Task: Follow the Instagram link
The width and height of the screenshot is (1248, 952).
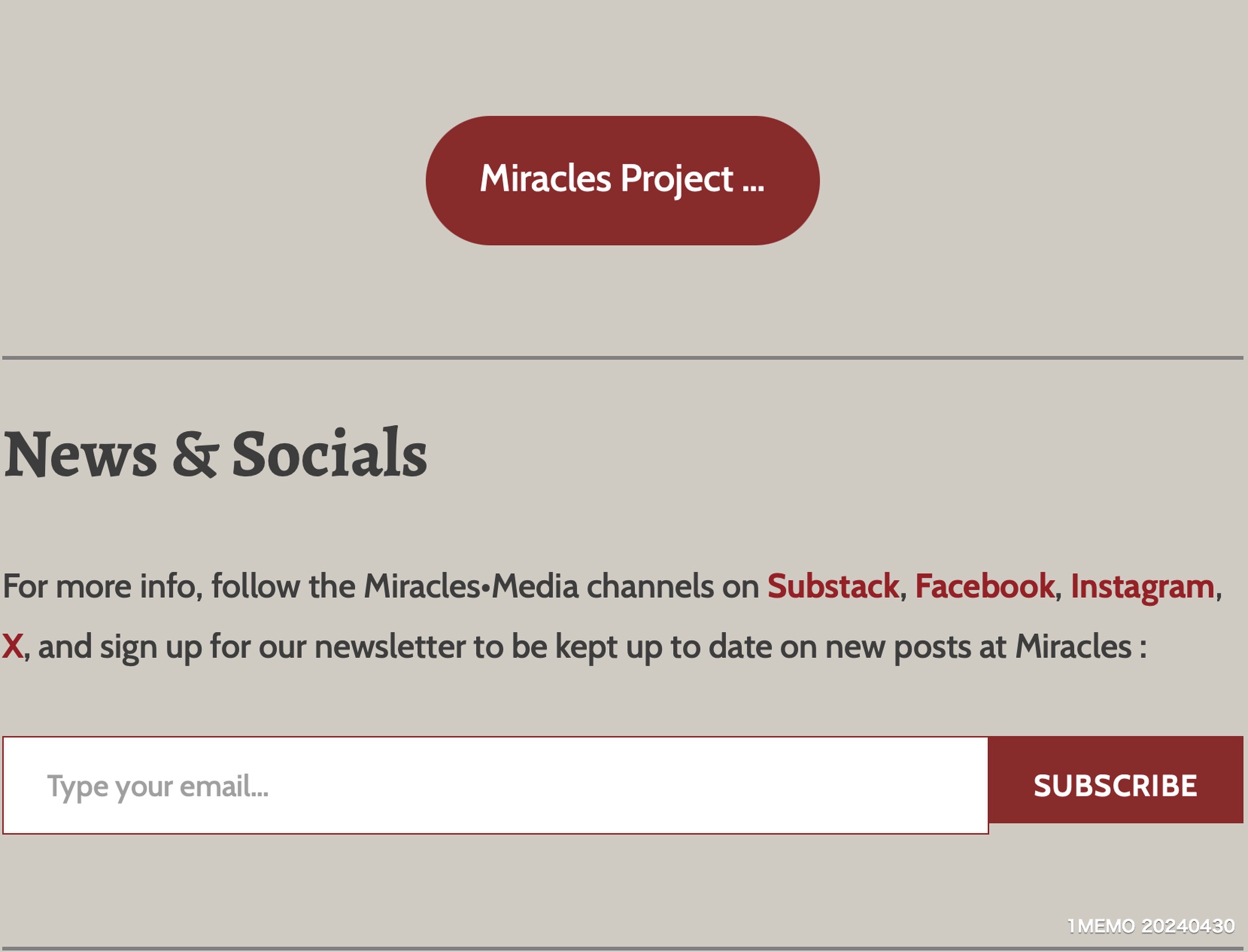Action: [x=1142, y=586]
